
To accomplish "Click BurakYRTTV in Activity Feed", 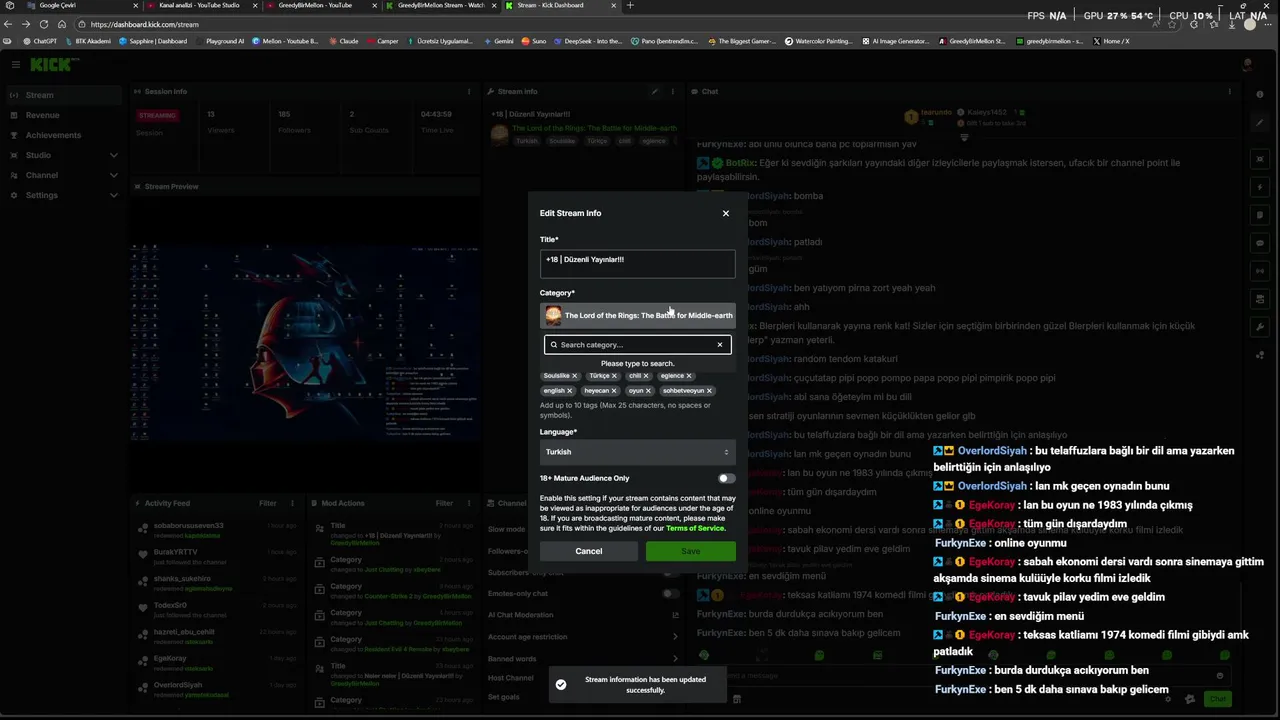I will [x=176, y=552].
